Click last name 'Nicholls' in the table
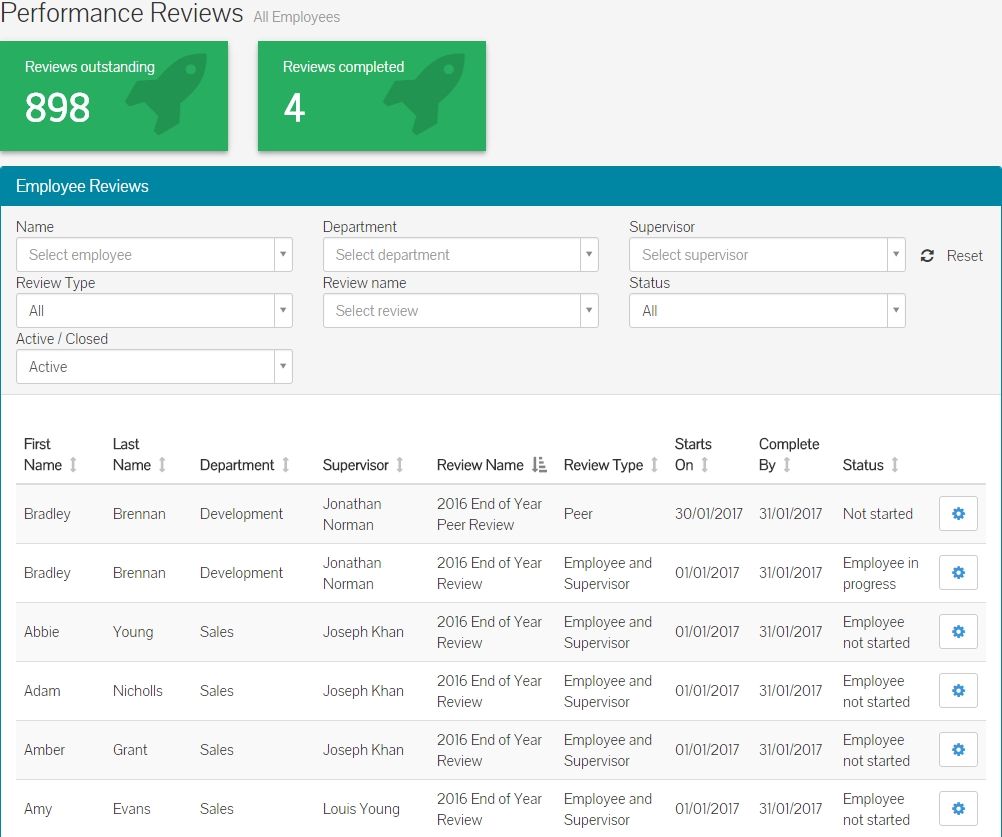The image size is (1002, 837). (x=137, y=691)
